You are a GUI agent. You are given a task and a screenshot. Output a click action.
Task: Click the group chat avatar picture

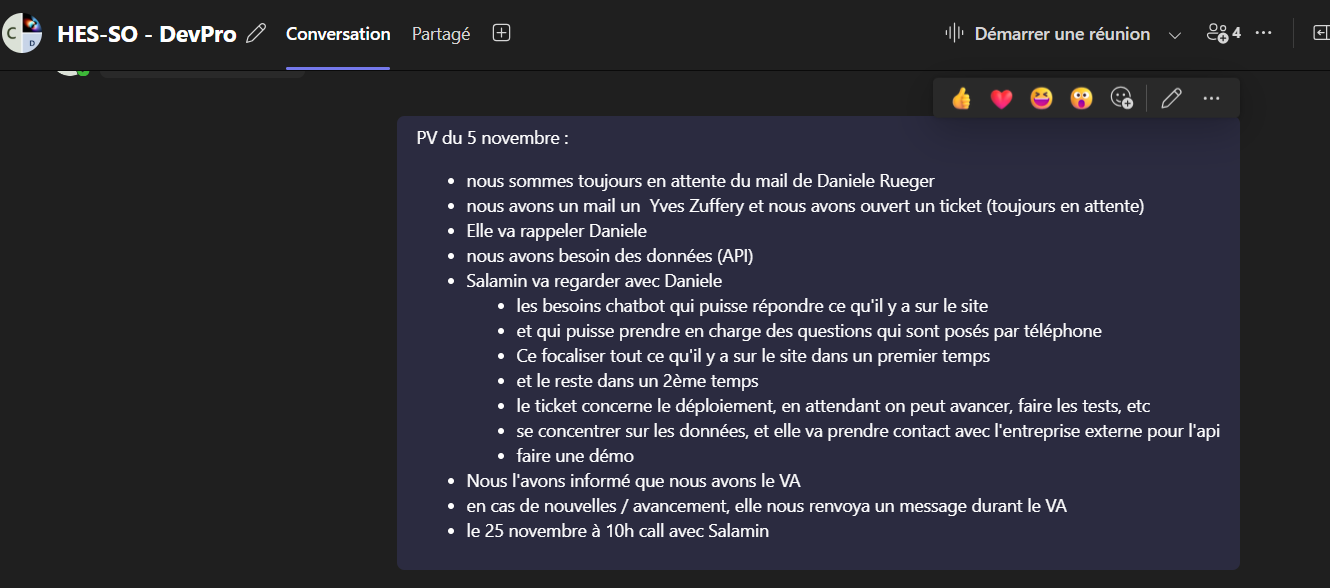(x=22, y=34)
